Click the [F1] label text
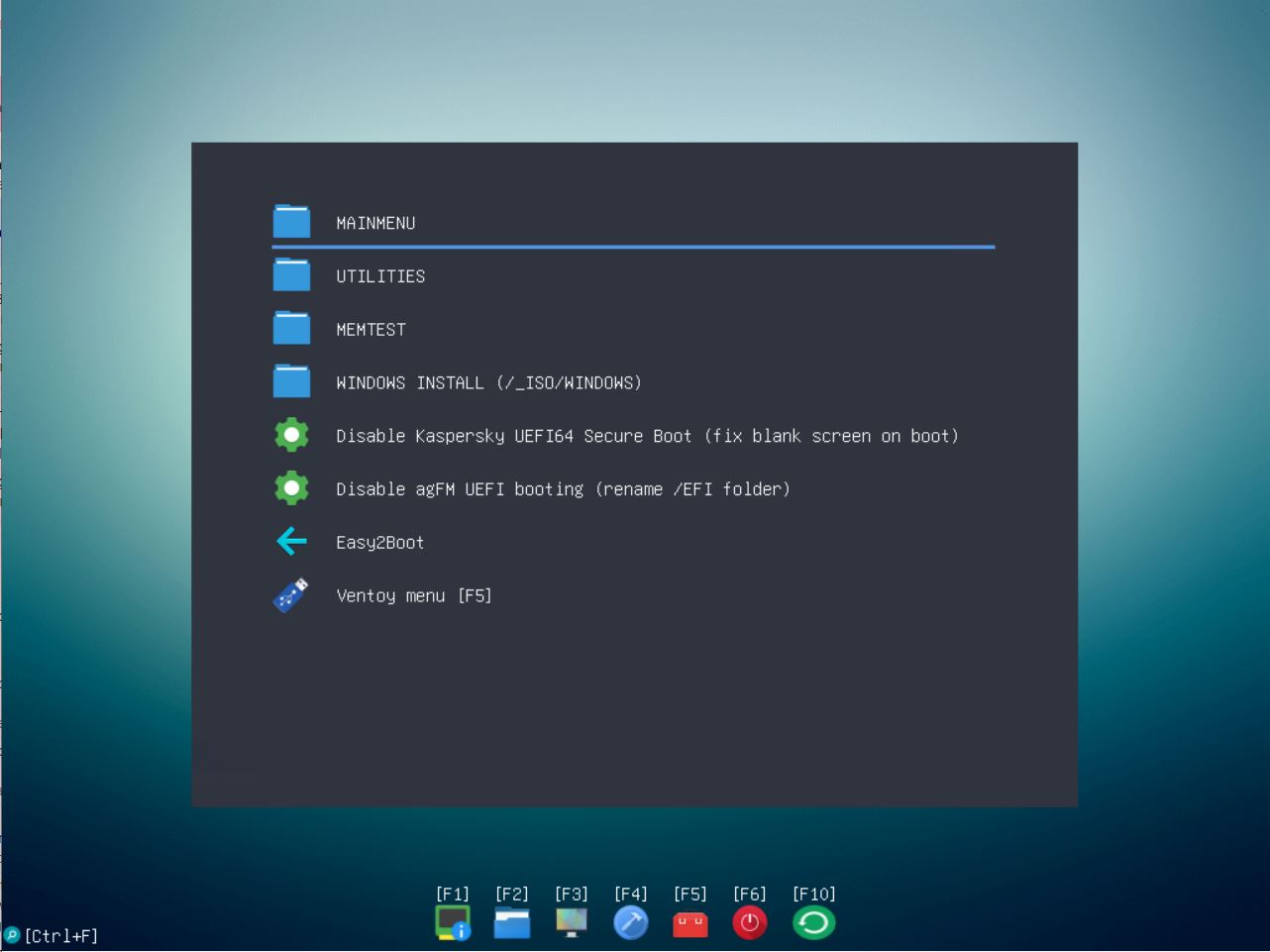The image size is (1270, 952). tap(453, 894)
